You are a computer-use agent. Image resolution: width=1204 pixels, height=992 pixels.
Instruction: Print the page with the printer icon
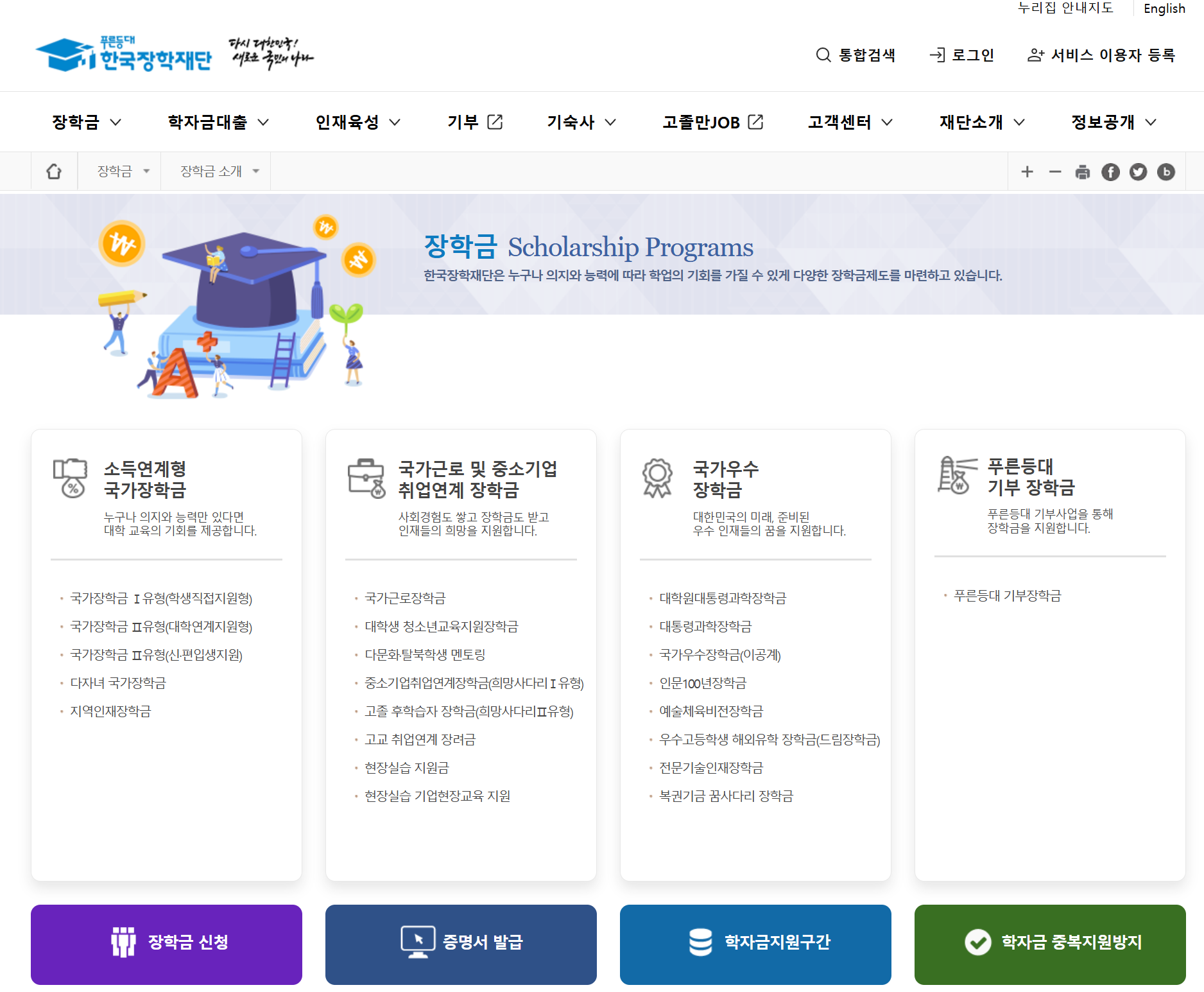click(1082, 171)
